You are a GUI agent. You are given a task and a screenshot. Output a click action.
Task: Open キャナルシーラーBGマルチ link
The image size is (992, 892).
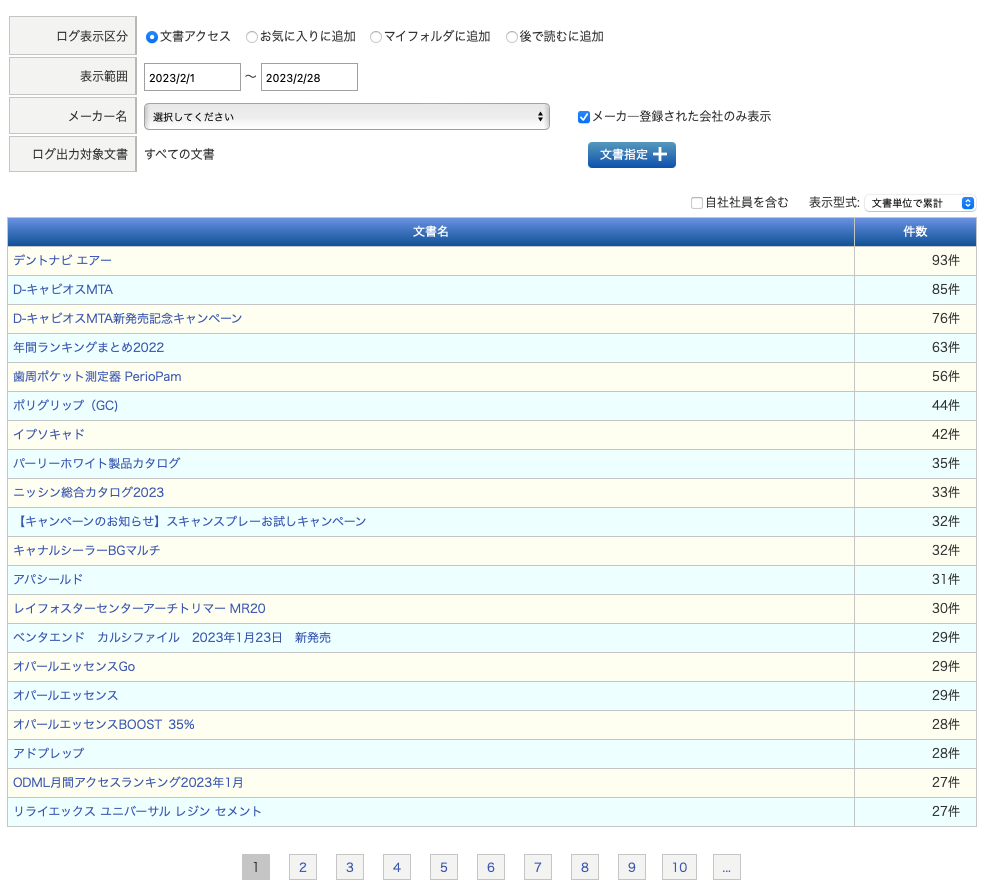click(87, 551)
